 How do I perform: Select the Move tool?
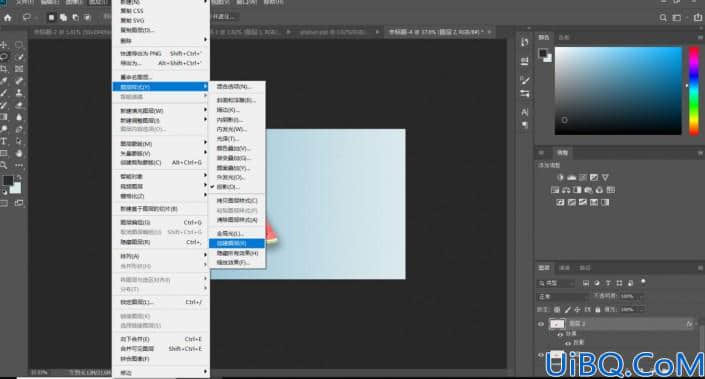pyautogui.click(x=4, y=45)
